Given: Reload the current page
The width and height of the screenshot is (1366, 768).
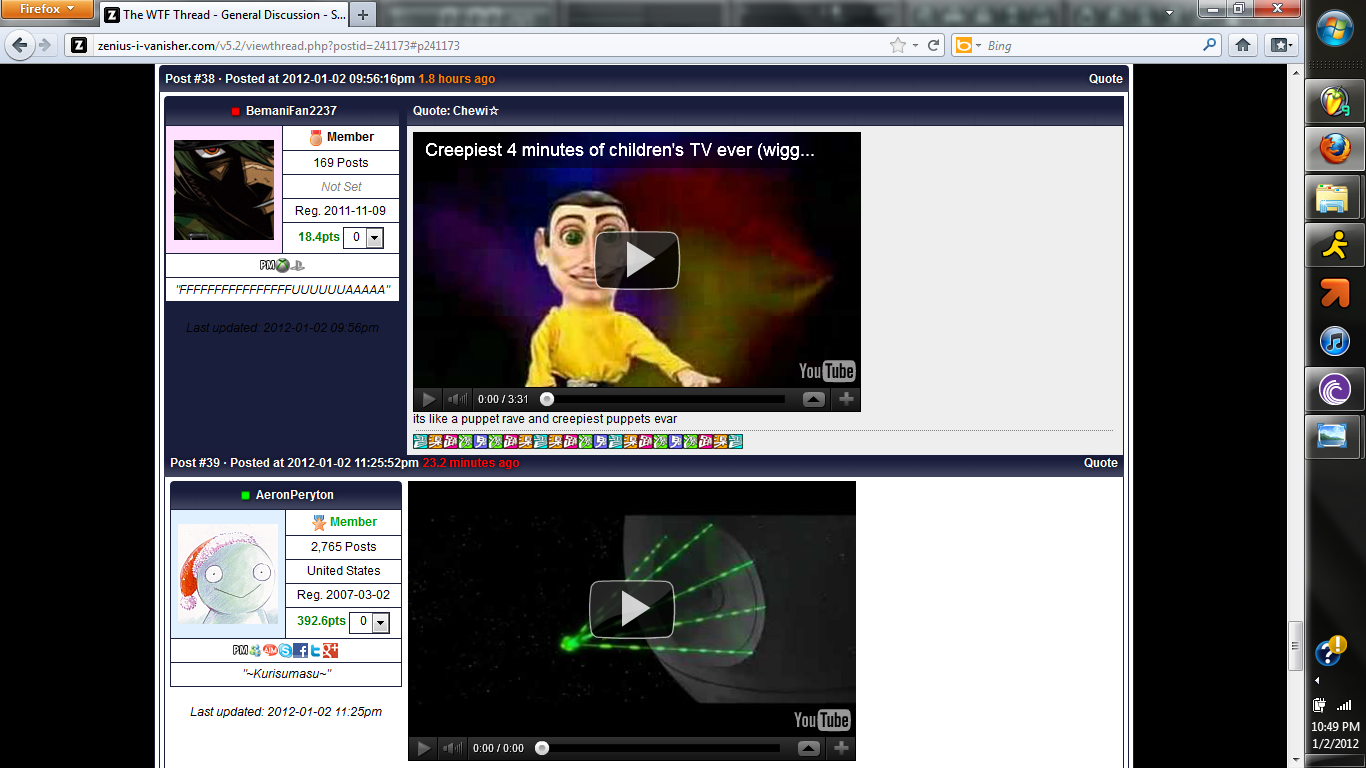Looking at the screenshot, I should [934, 45].
